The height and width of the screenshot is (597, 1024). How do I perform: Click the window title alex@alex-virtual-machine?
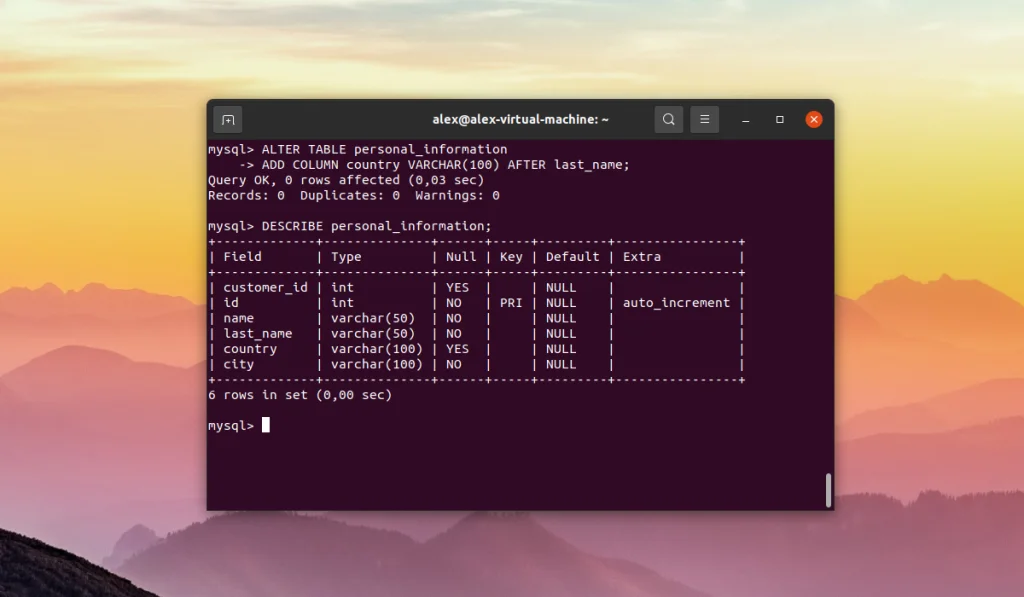tap(520, 119)
